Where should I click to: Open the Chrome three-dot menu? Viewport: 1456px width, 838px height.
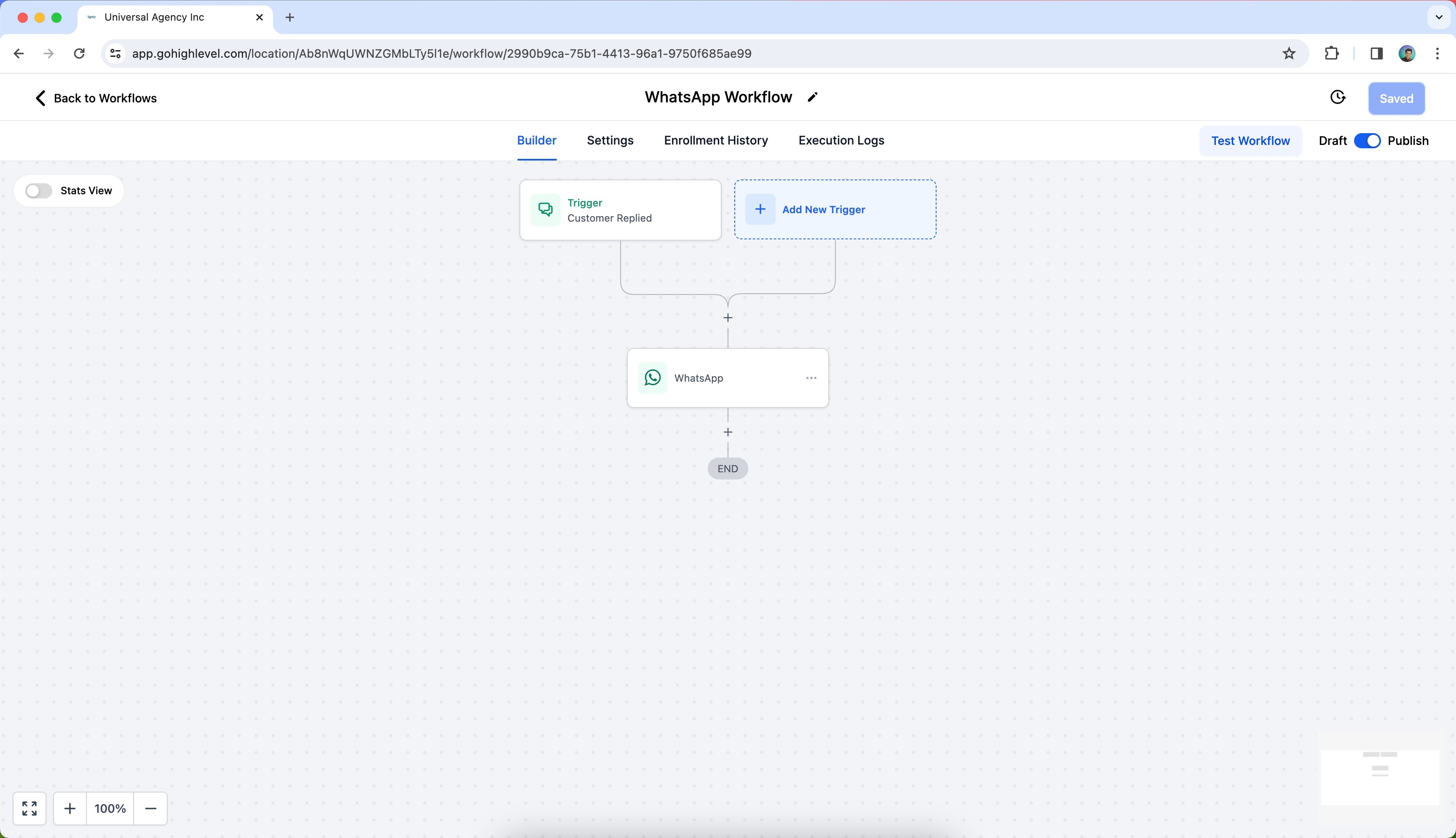click(x=1437, y=54)
